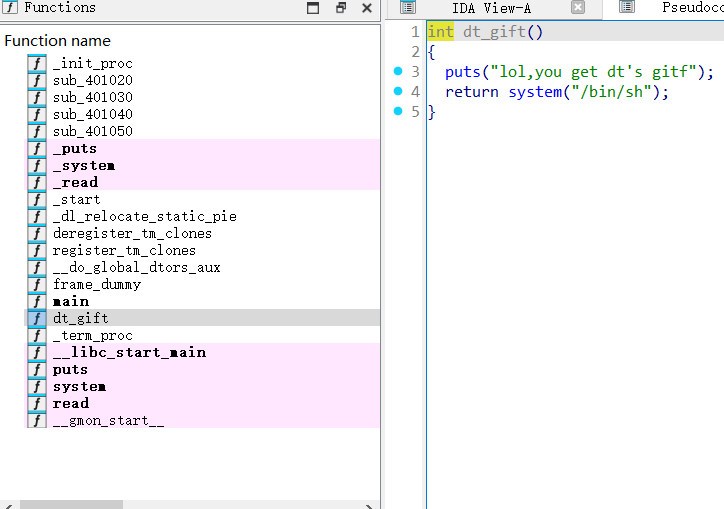Select main in the functions list

(x=71, y=302)
